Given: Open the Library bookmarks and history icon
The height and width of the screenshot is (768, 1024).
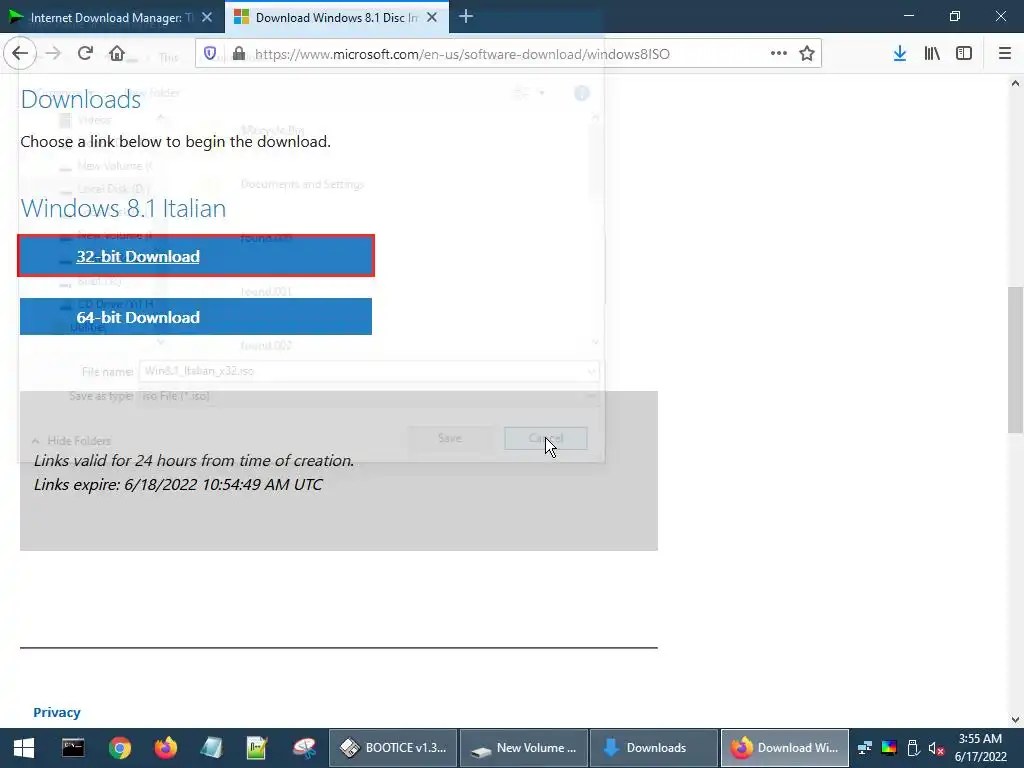Looking at the screenshot, I should pos(932,54).
